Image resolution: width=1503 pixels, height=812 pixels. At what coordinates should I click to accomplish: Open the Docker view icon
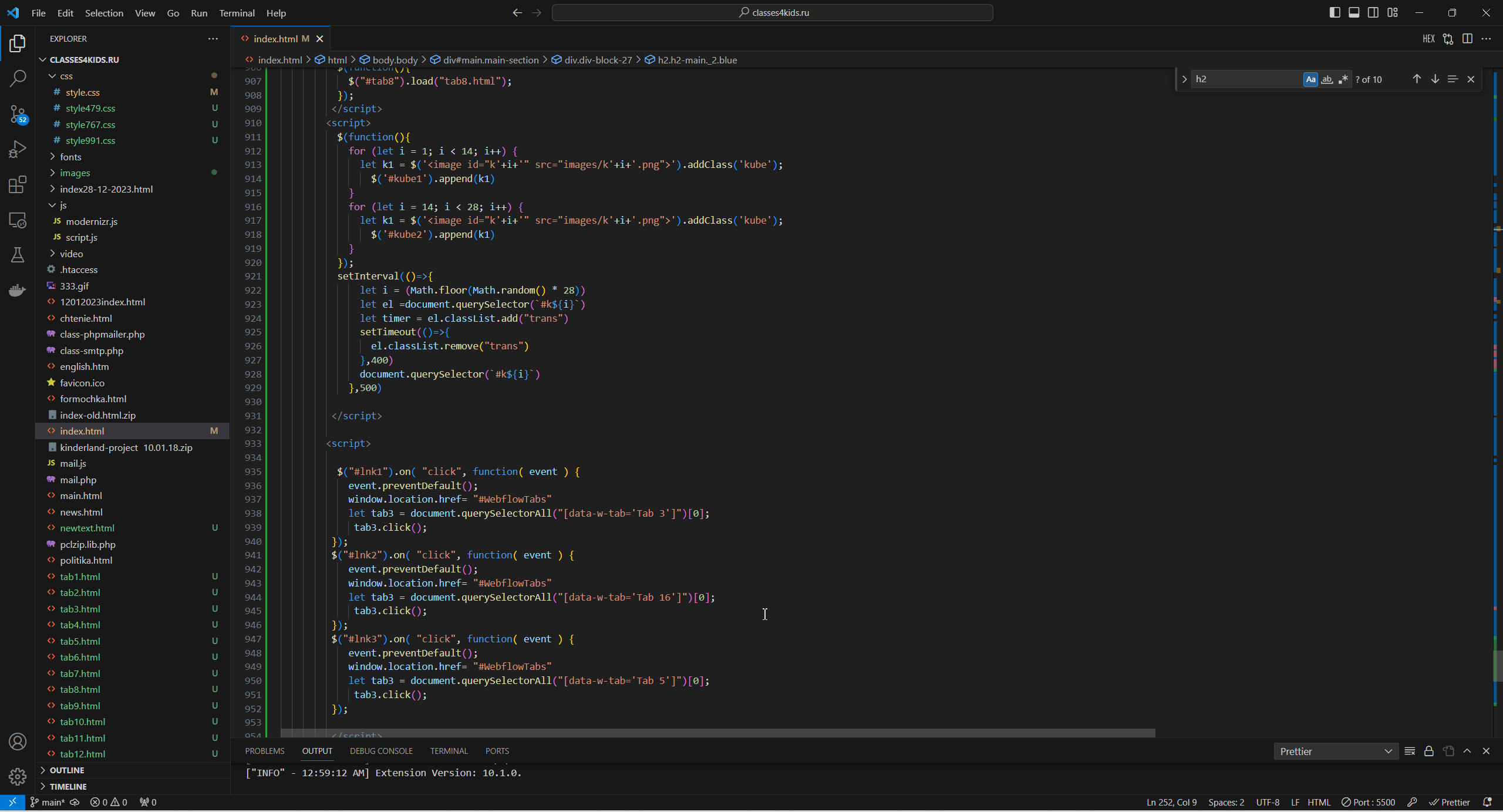tap(18, 290)
